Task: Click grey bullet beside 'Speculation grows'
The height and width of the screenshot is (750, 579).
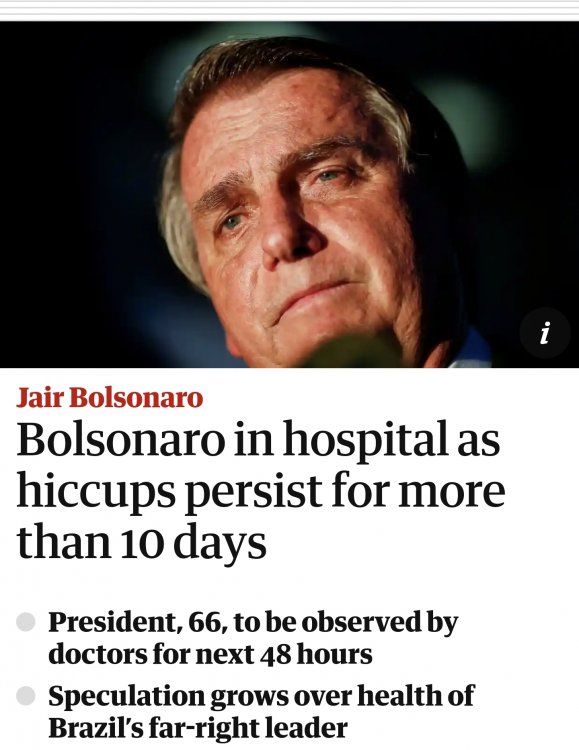Action: pos(26,695)
